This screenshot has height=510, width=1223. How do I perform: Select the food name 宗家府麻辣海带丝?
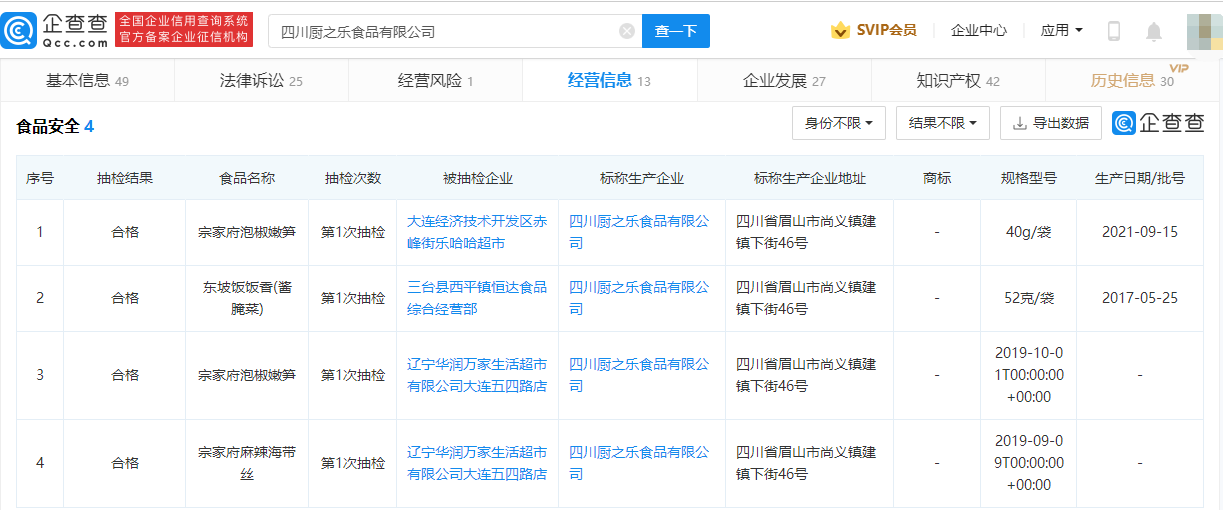[x=247, y=463]
